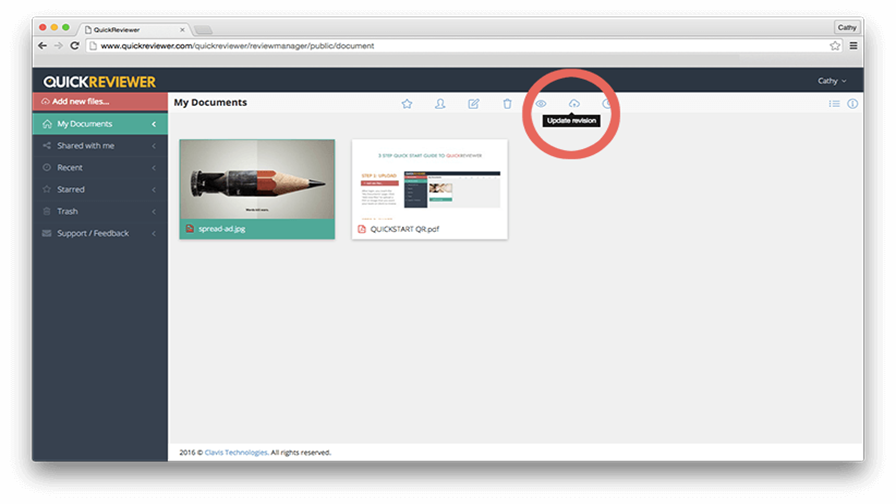Screen dimensions: 896x504
Task: Click chevron next to Recent
Action: click(154, 167)
